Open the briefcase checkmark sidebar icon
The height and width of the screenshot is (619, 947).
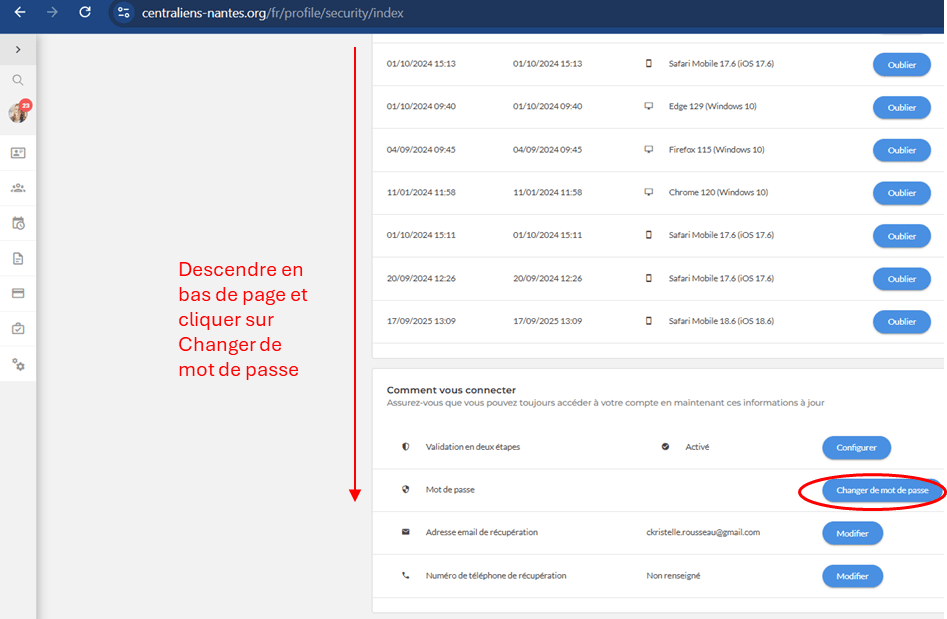point(18,328)
